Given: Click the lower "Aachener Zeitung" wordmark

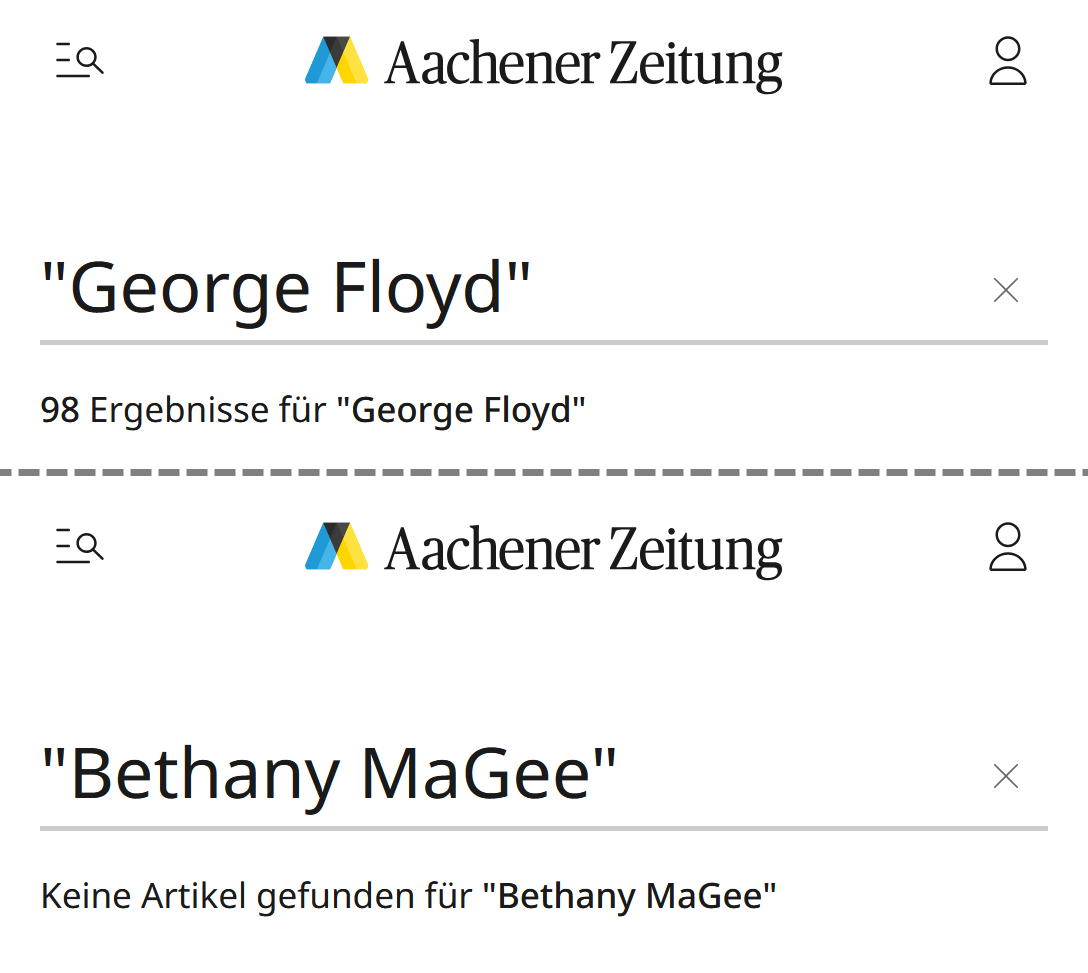Looking at the screenshot, I should [583, 550].
